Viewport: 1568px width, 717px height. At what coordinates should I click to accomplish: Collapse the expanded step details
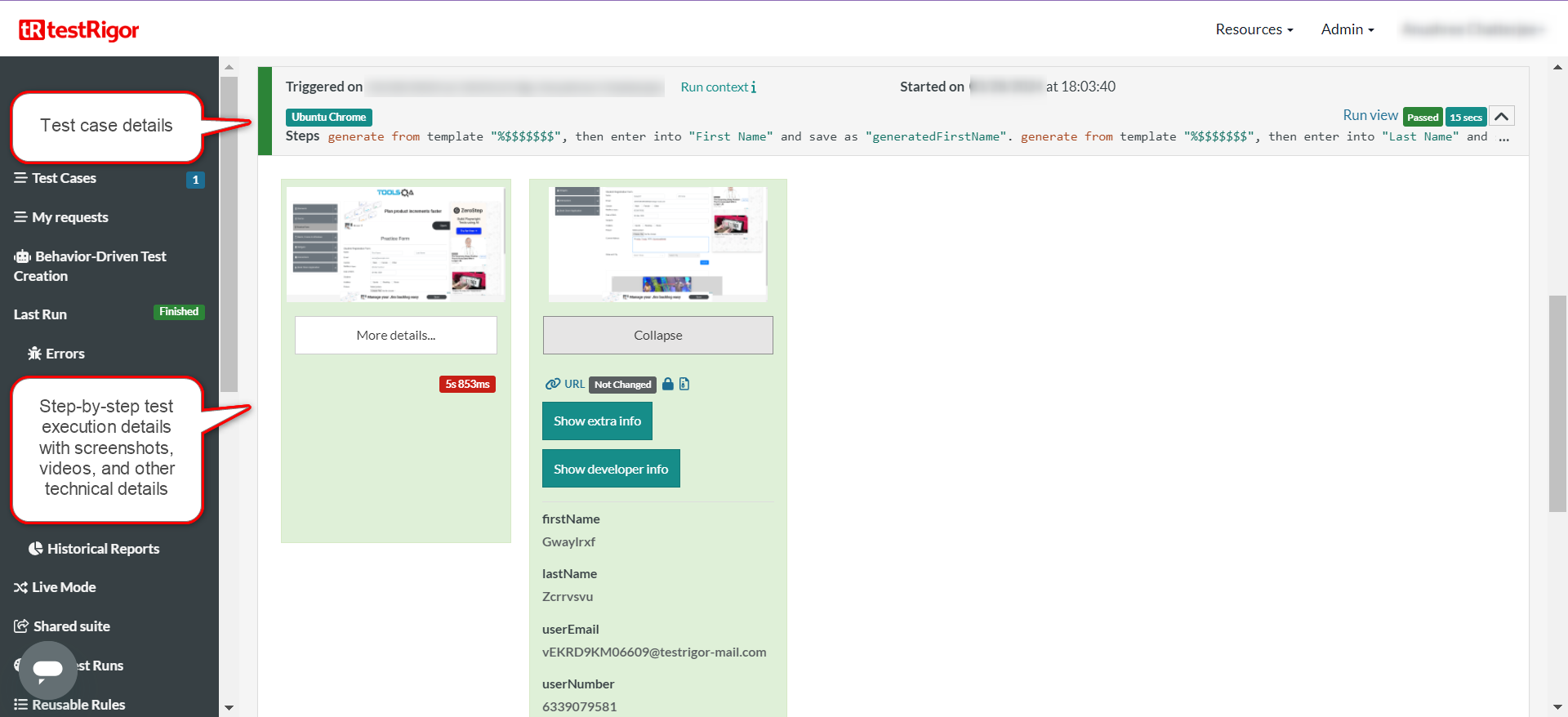pyautogui.click(x=657, y=336)
